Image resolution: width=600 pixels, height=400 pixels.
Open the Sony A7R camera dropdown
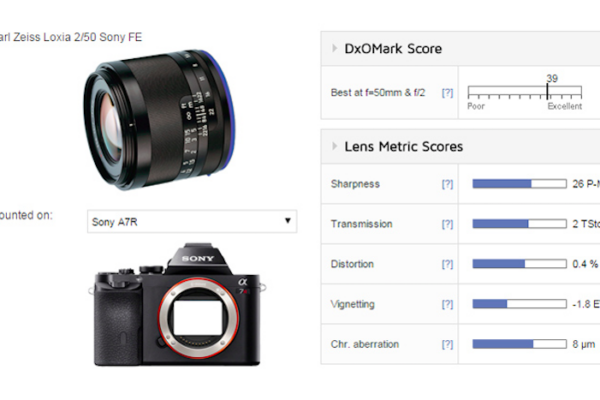coord(192,221)
